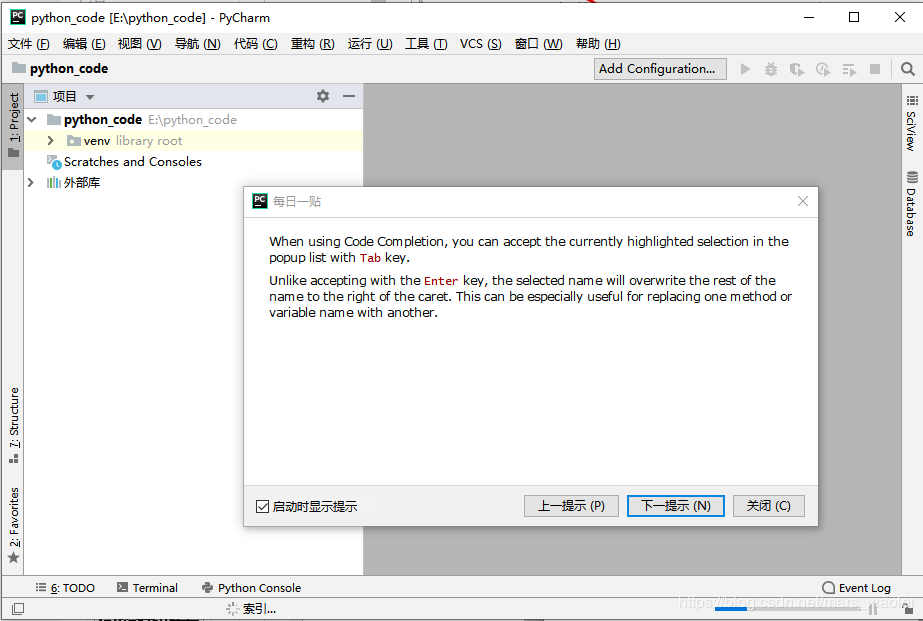Click the Run button in toolbar
923x621 pixels.
click(x=745, y=69)
